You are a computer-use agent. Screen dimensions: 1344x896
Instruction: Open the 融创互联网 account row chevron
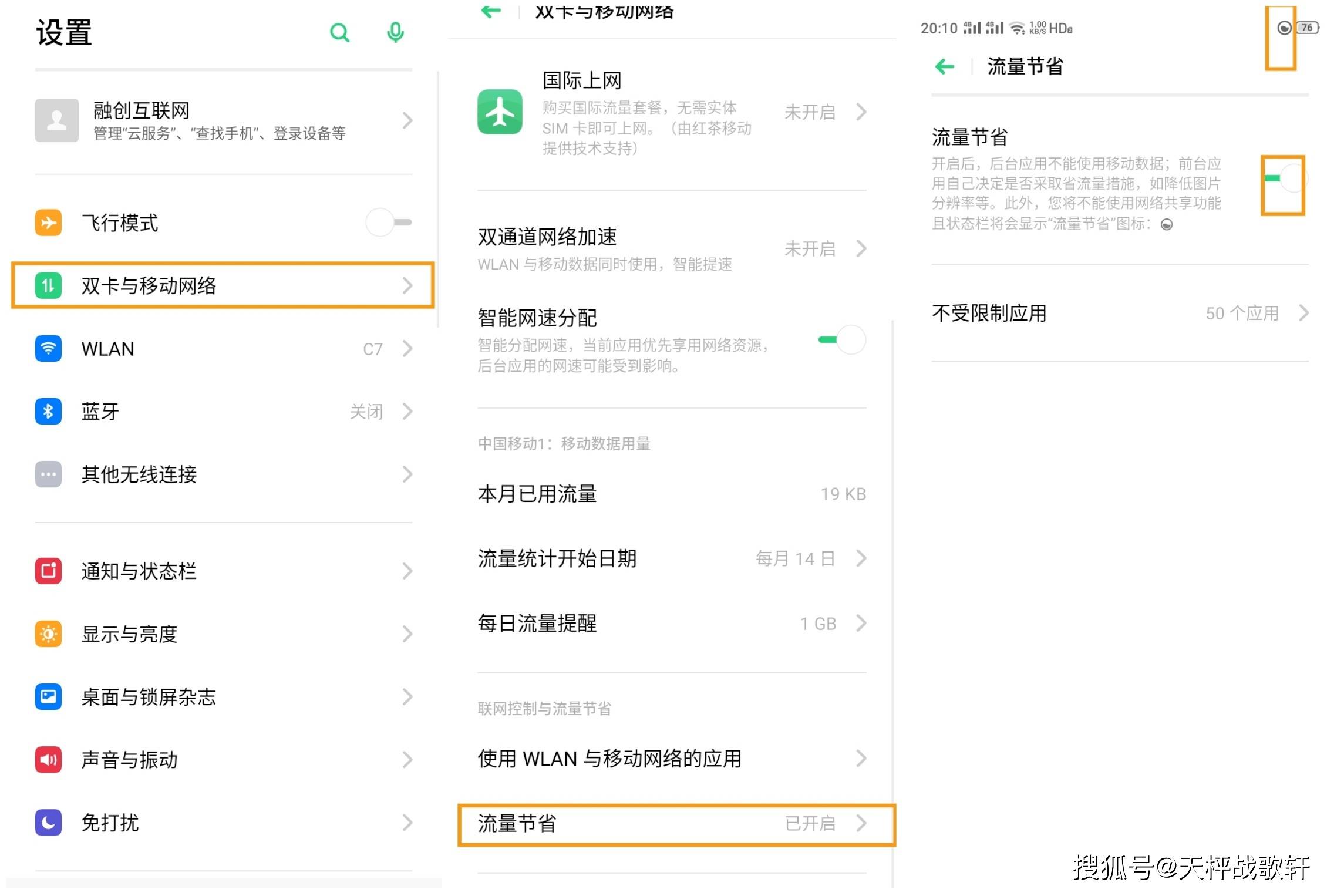407,120
